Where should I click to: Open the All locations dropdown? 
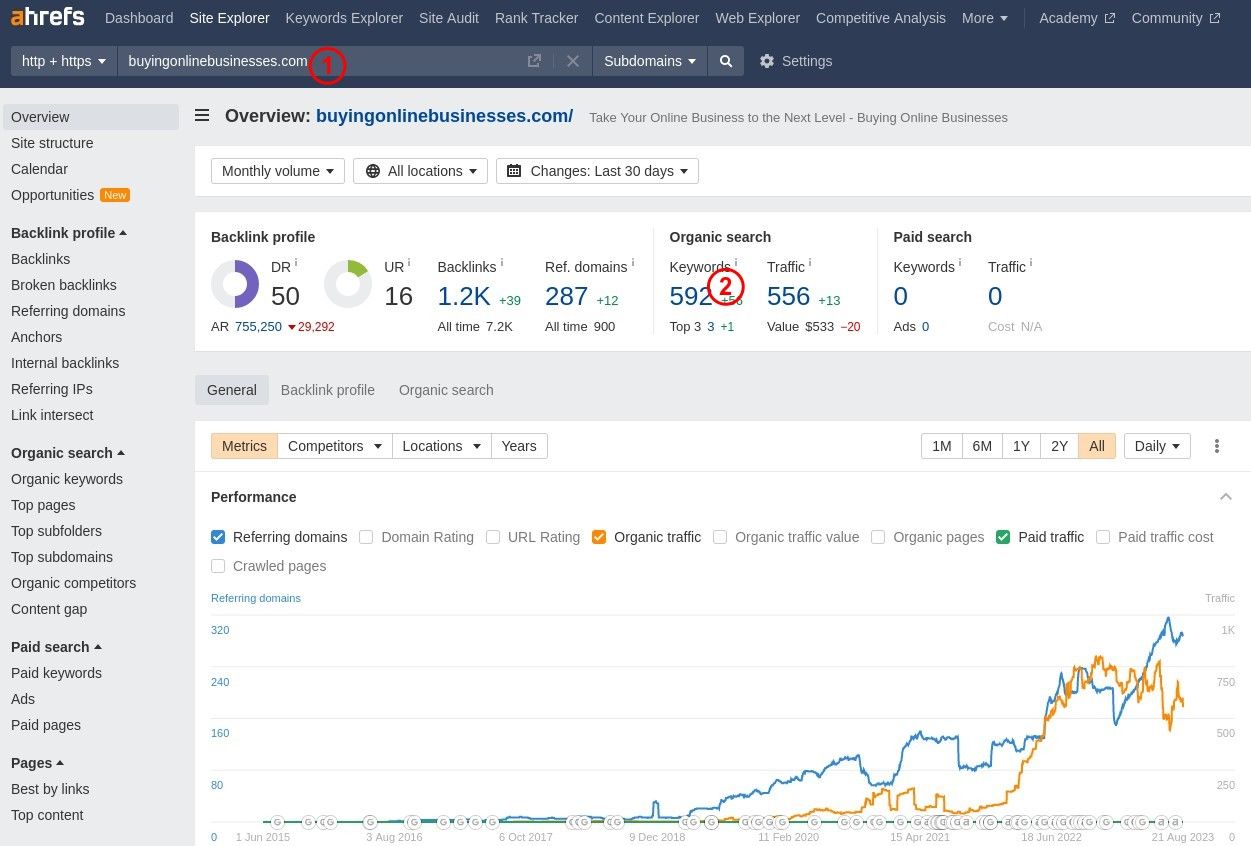click(421, 171)
